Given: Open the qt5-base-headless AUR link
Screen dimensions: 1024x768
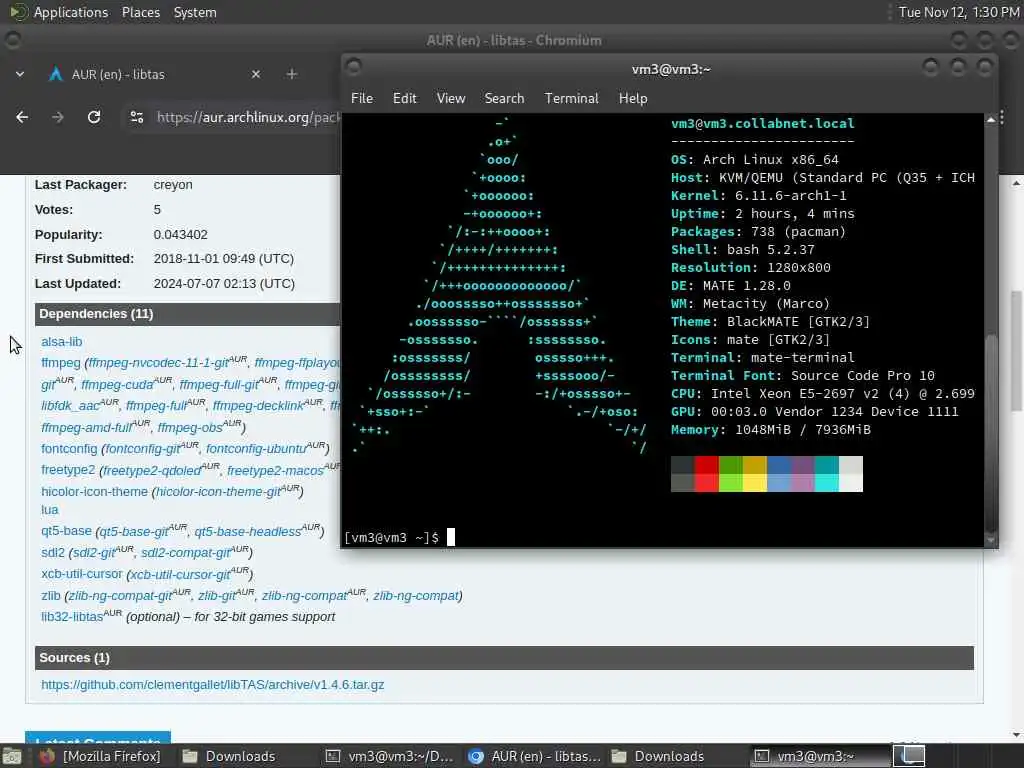Looking at the screenshot, I should [x=248, y=531].
